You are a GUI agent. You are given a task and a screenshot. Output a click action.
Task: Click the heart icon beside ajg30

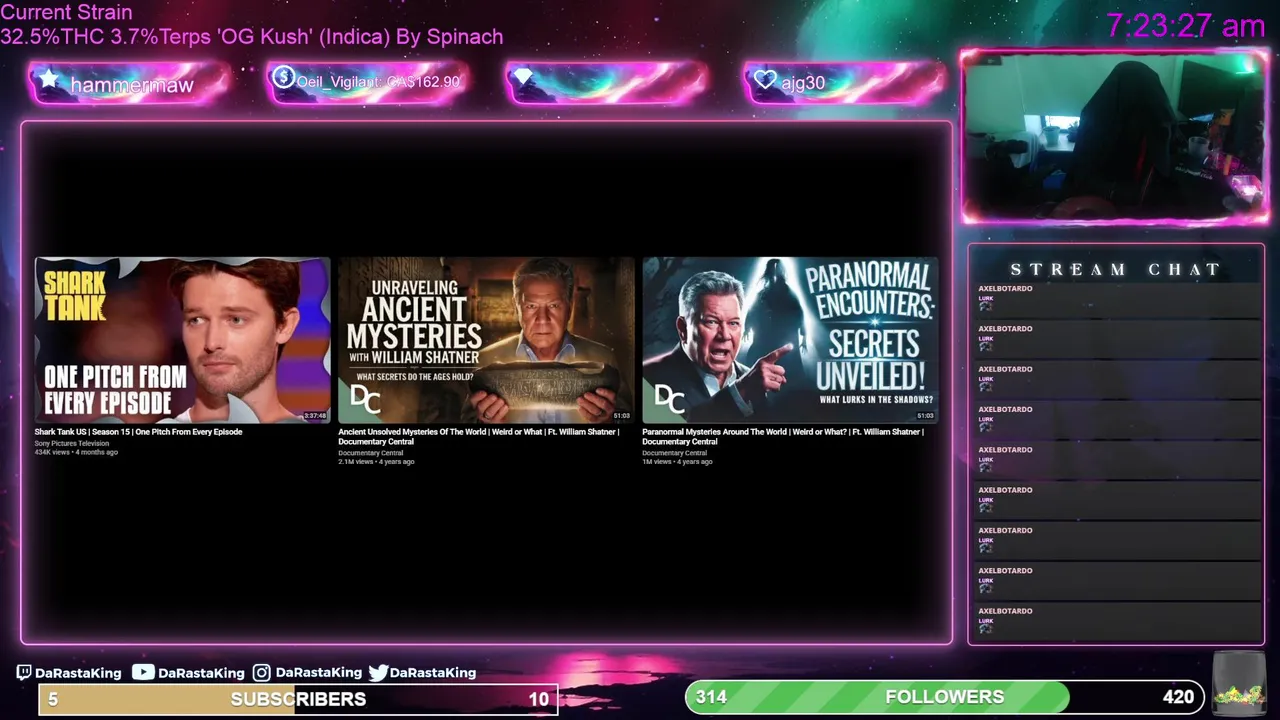tap(765, 80)
